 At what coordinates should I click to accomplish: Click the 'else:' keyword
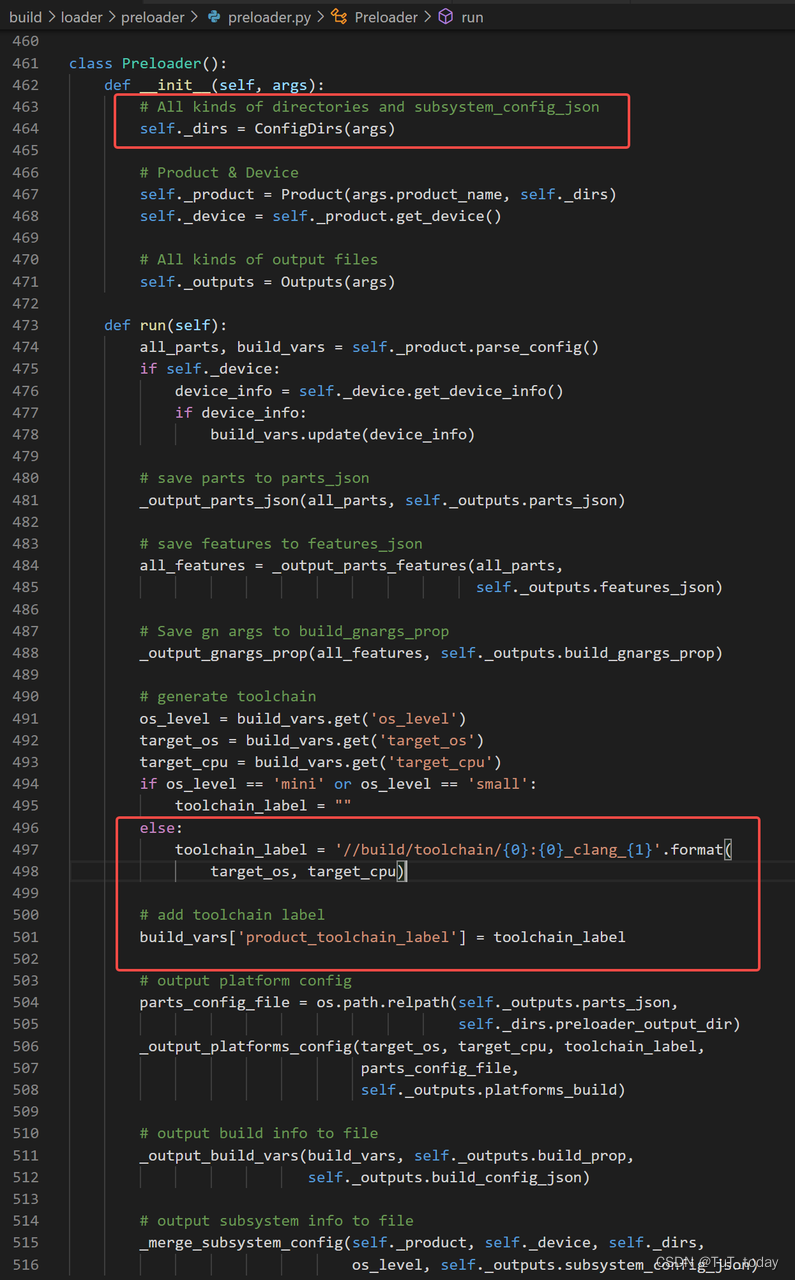[162, 827]
